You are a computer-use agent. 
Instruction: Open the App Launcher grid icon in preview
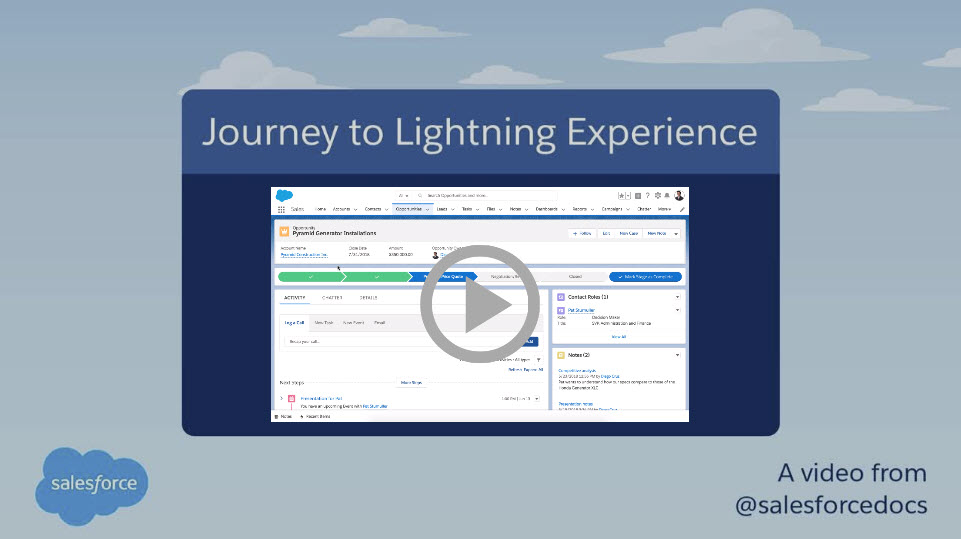coord(281,209)
